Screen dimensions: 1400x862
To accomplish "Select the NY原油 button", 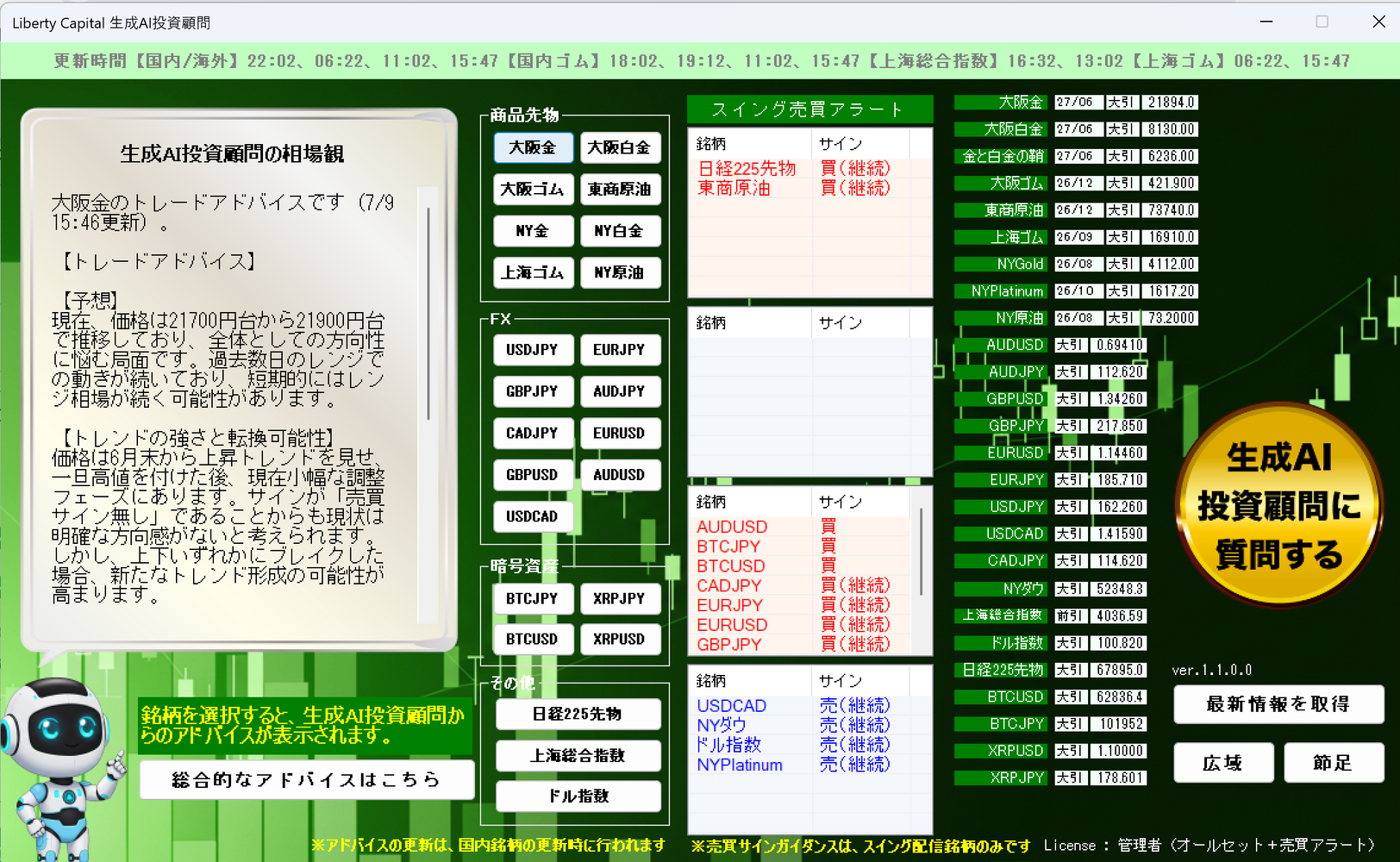I will 620,272.
